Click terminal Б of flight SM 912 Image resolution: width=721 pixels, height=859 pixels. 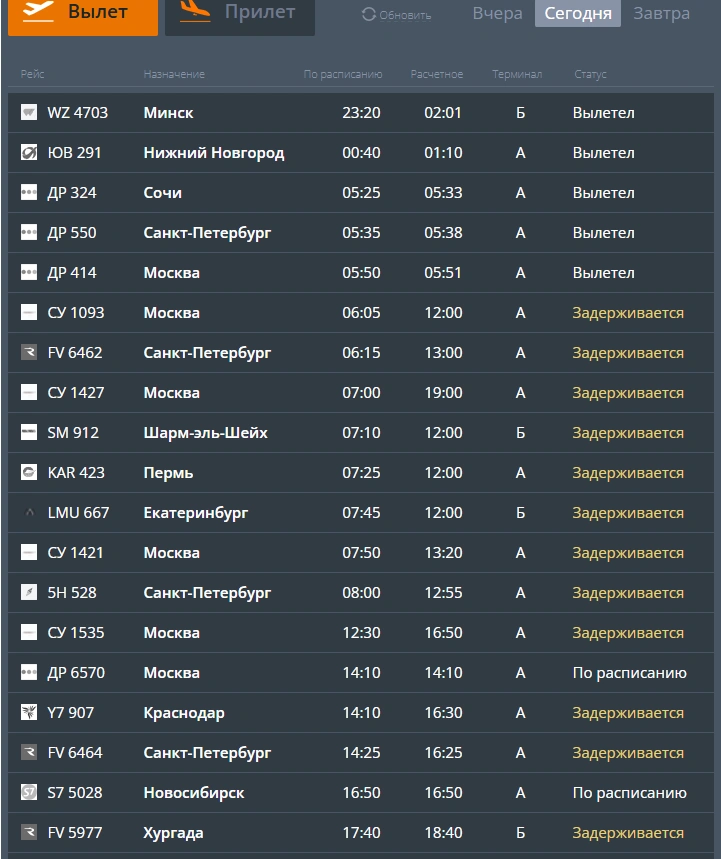[x=520, y=432]
